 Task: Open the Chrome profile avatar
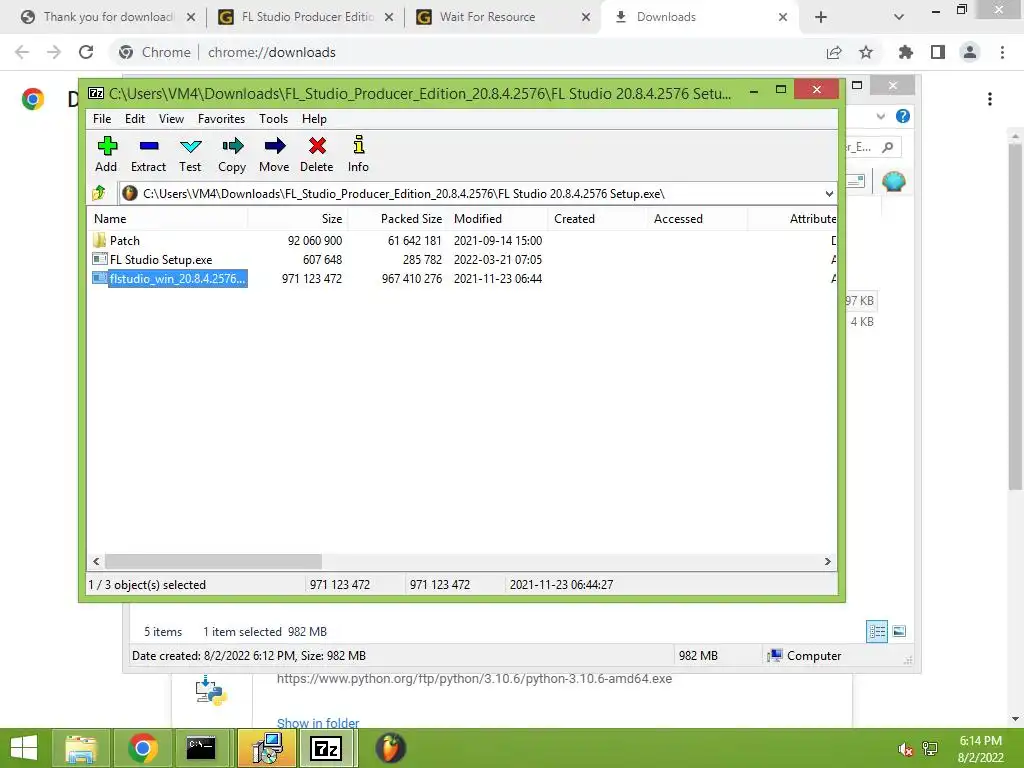tap(970, 52)
